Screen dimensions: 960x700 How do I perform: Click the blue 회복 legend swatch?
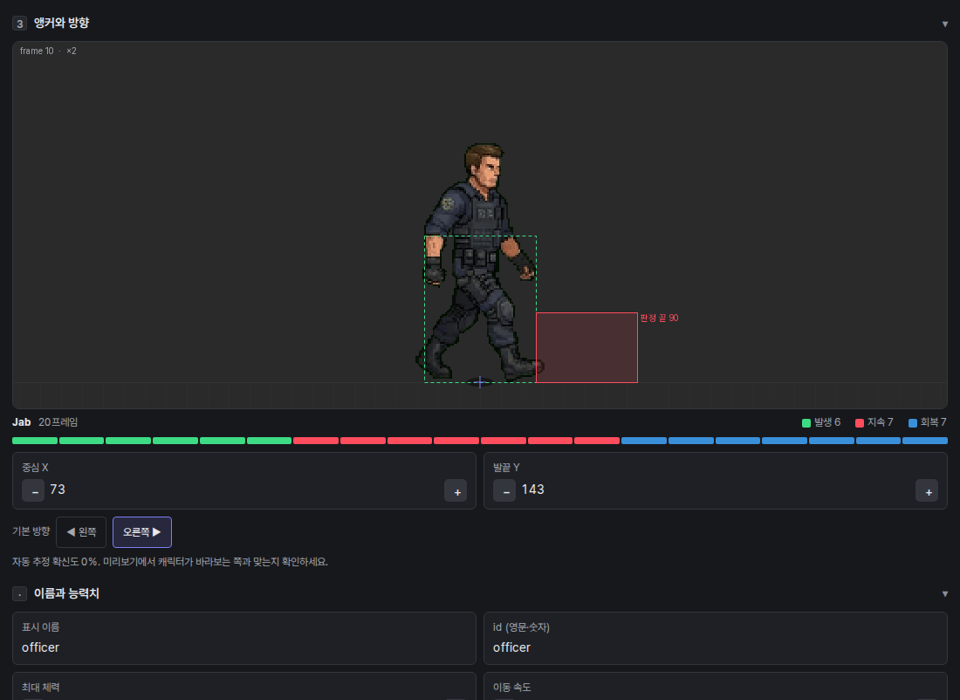(x=912, y=423)
